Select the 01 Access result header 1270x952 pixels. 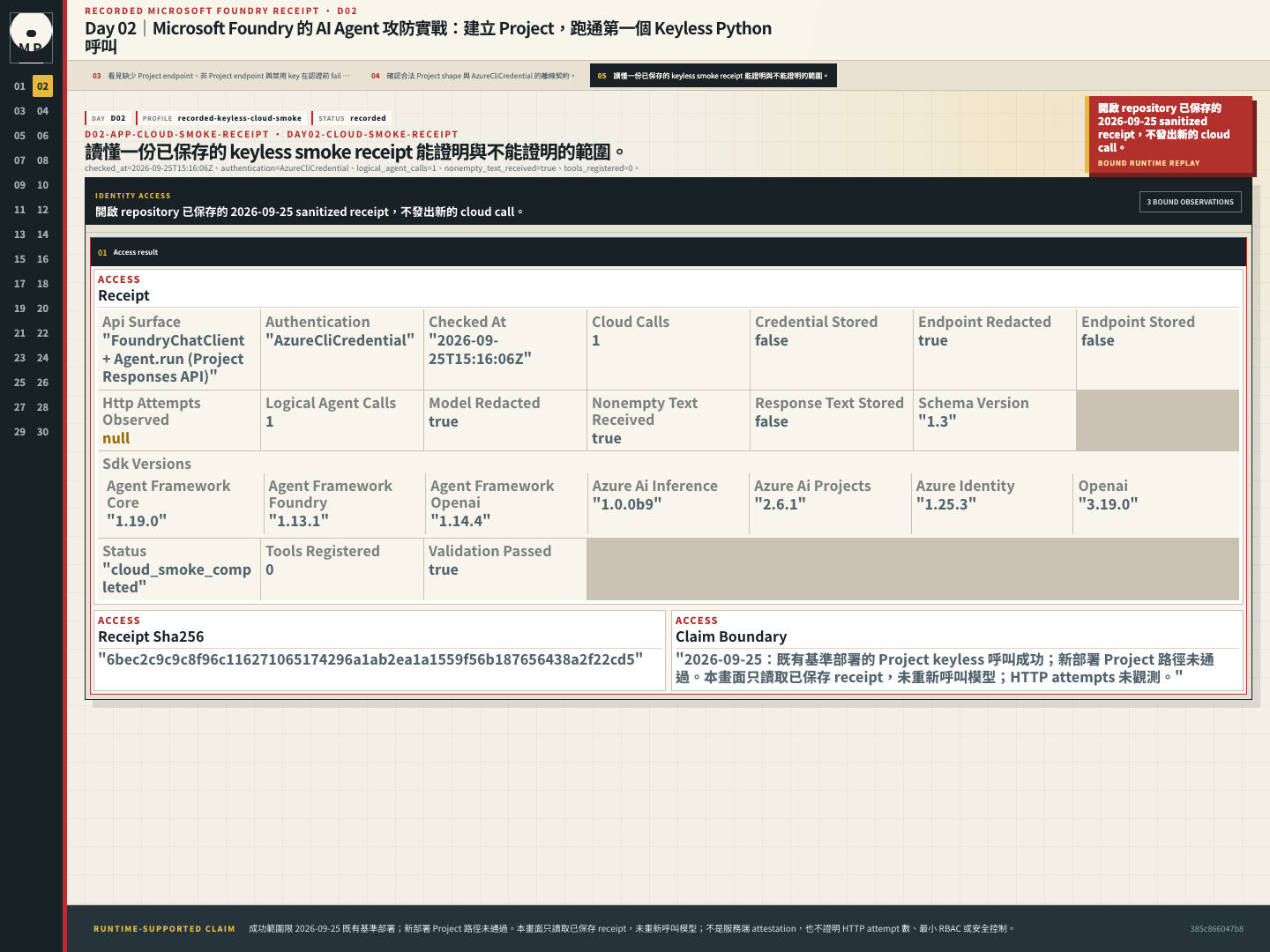click(669, 252)
